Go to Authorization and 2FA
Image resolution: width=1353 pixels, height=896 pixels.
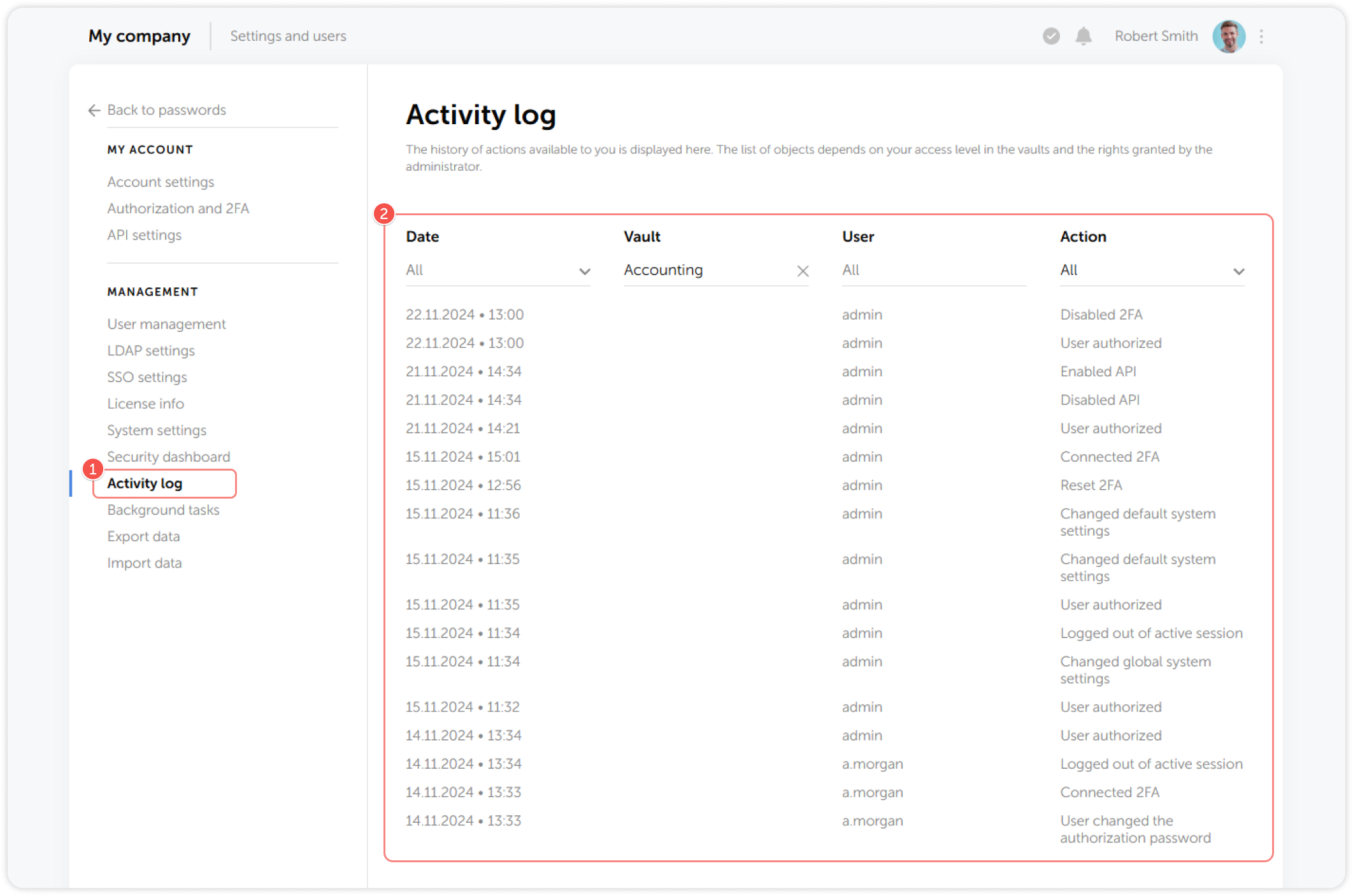coord(178,208)
